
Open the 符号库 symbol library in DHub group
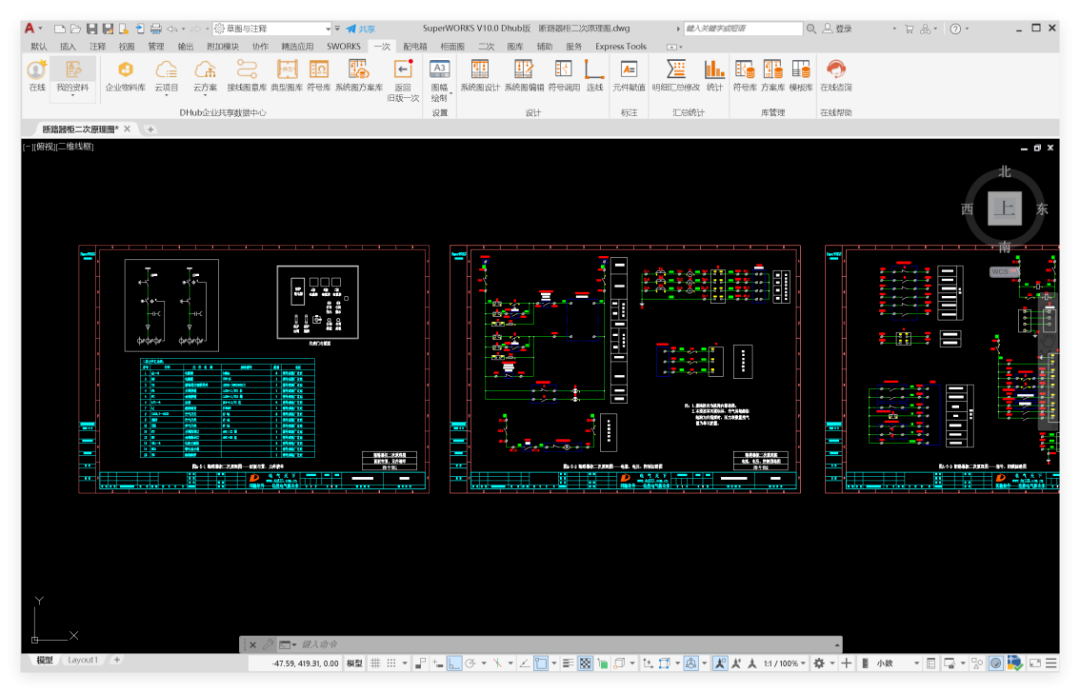tap(319, 76)
